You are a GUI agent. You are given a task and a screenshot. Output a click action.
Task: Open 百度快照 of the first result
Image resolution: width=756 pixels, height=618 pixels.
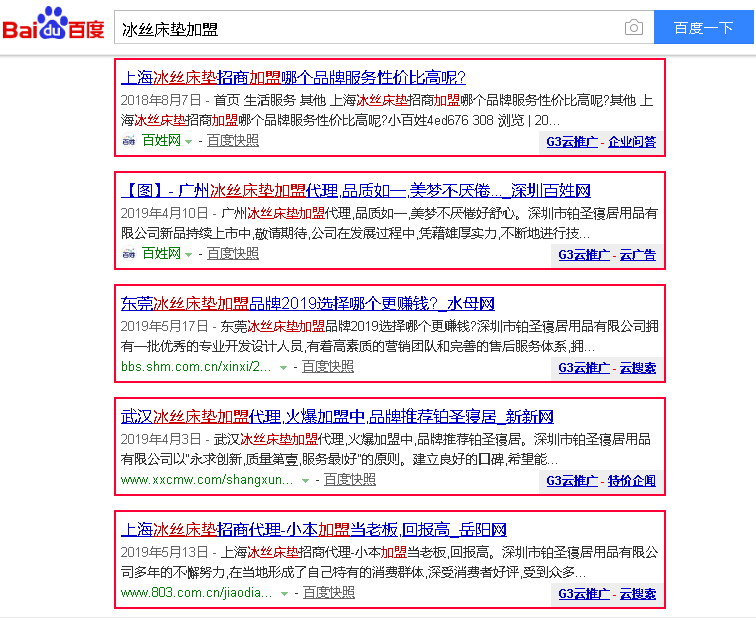(x=233, y=140)
